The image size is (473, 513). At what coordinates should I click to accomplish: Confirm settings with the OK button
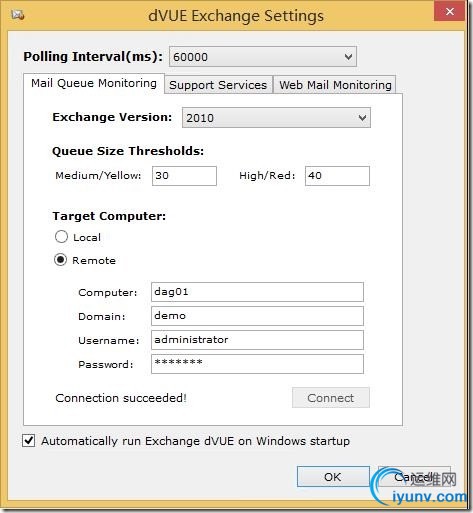(x=333, y=477)
